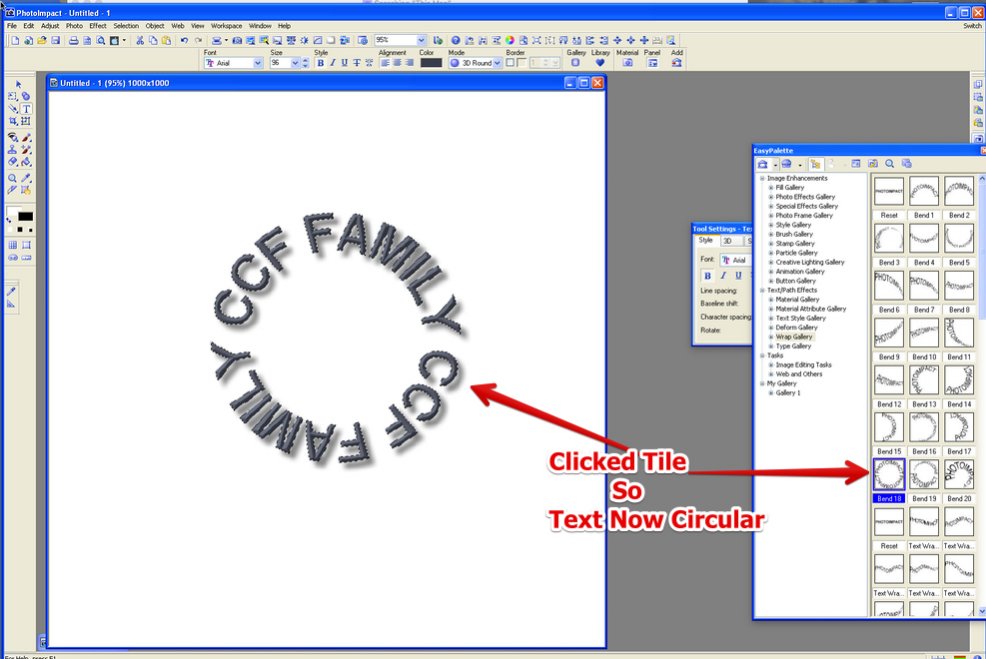Apply the Bend 19 wrap thumbnail
Image resolution: width=986 pixels, height=659 pixels.
click(924, 474)
